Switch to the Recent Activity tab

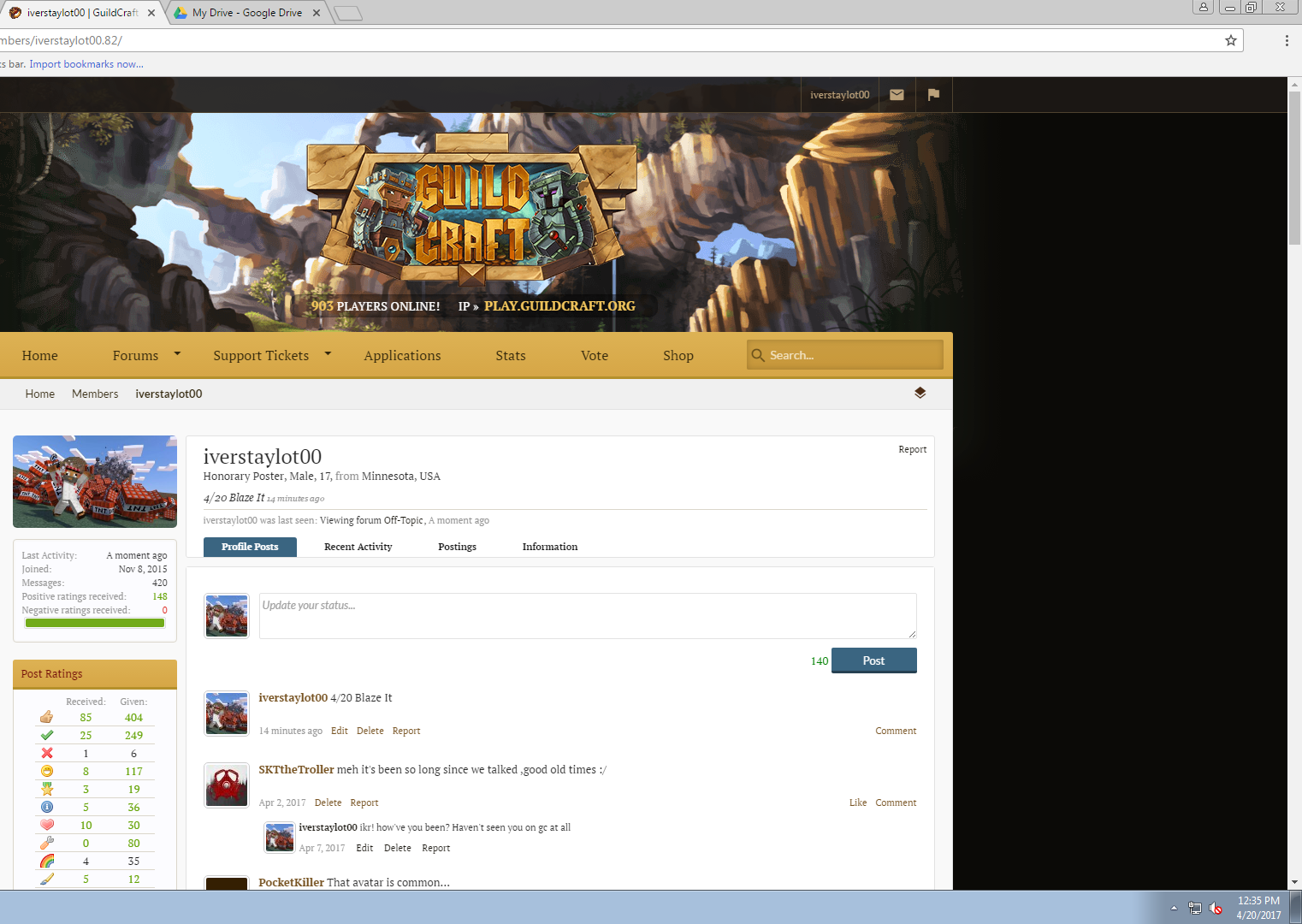pos(358,547)
